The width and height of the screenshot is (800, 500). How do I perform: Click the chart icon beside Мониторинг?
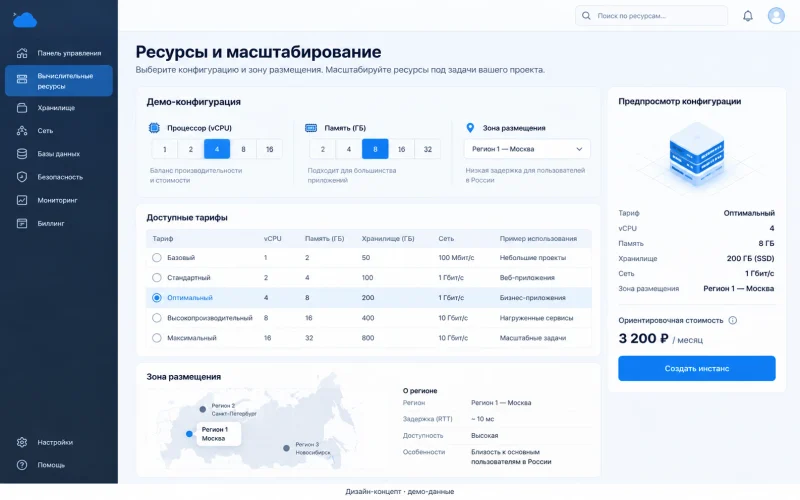[22, 200]
